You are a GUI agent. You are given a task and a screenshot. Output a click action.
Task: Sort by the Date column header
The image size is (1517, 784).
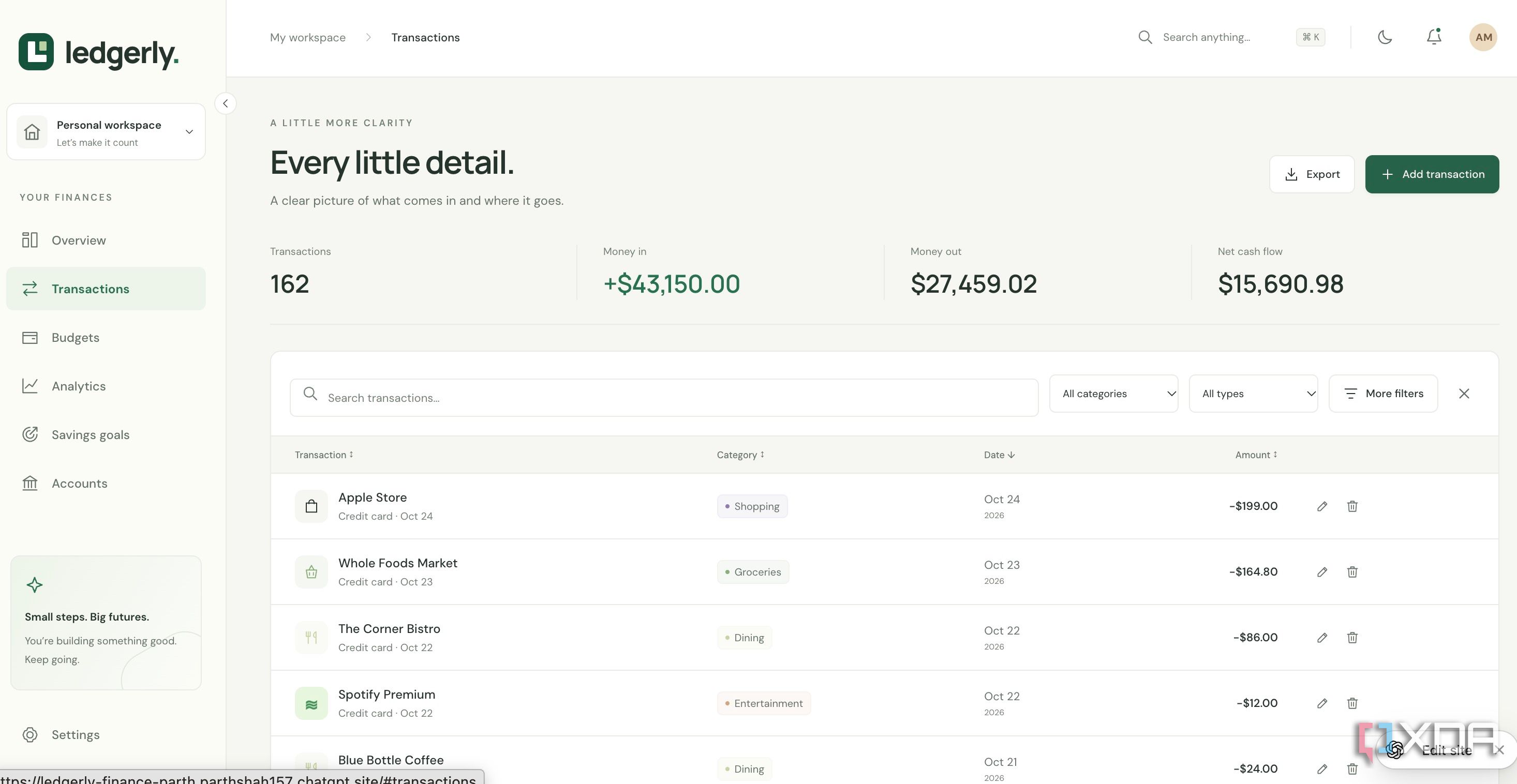(1000, 455)
